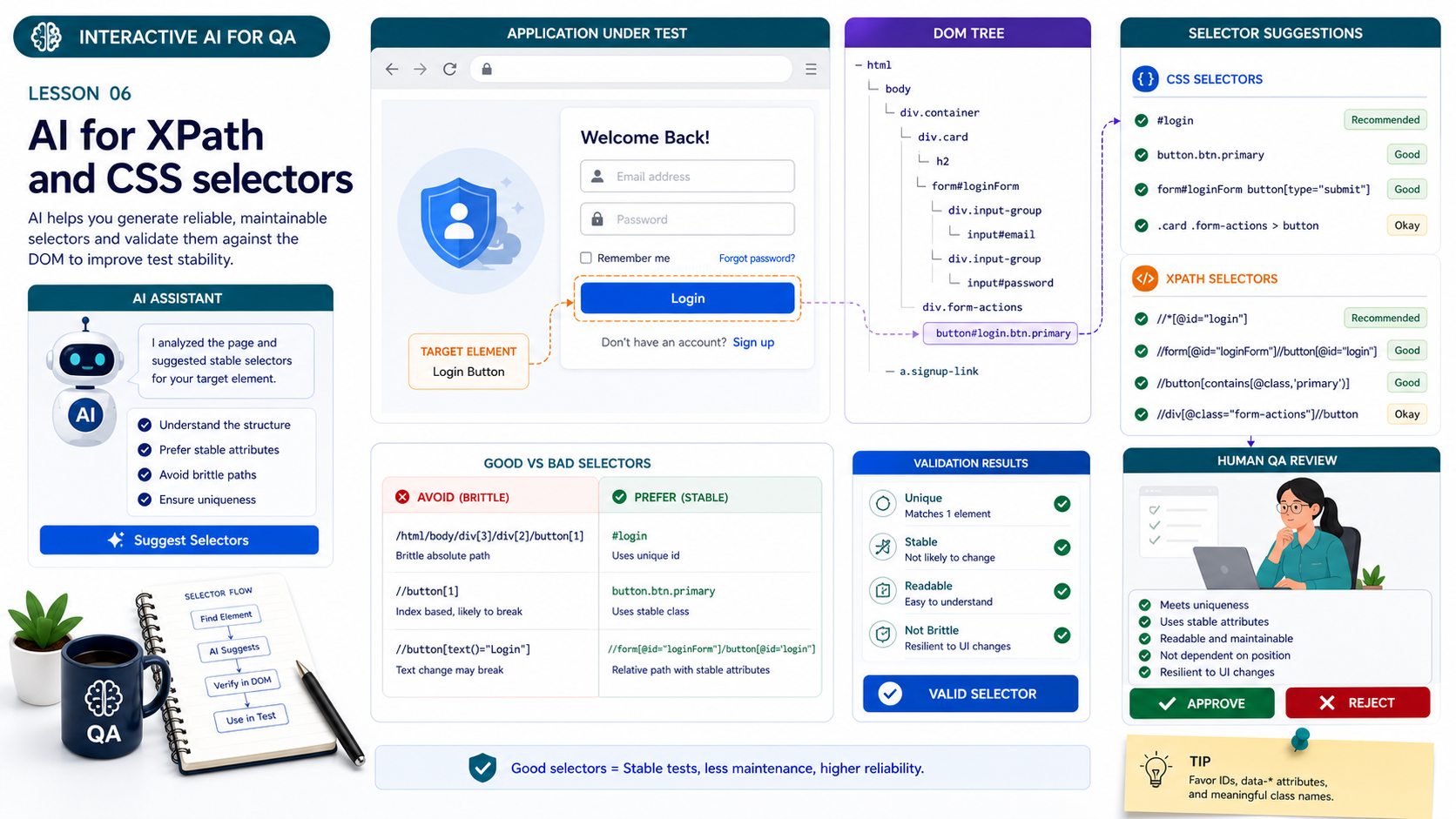Click the blue Login button
This screenshot has height=819, width=1456.
[x=687, y=299]
